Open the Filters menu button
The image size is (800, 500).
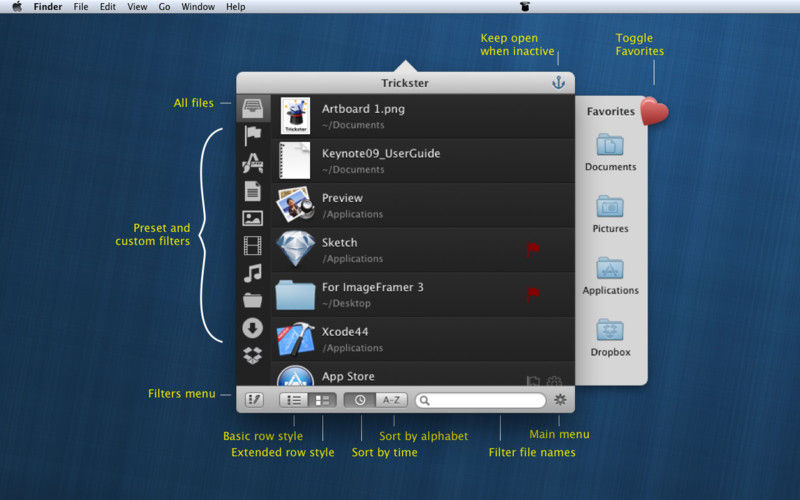[254, 399]
